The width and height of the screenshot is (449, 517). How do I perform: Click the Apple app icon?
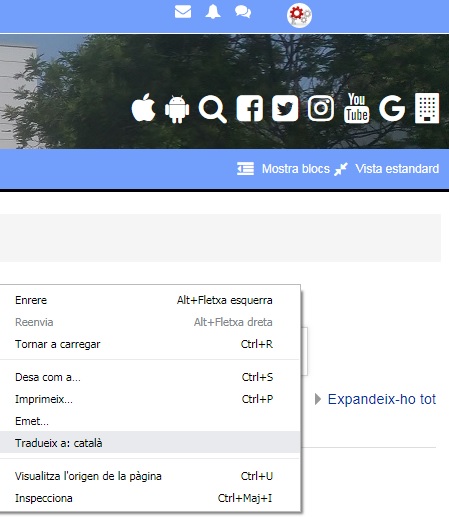click(x=144, y=108)
